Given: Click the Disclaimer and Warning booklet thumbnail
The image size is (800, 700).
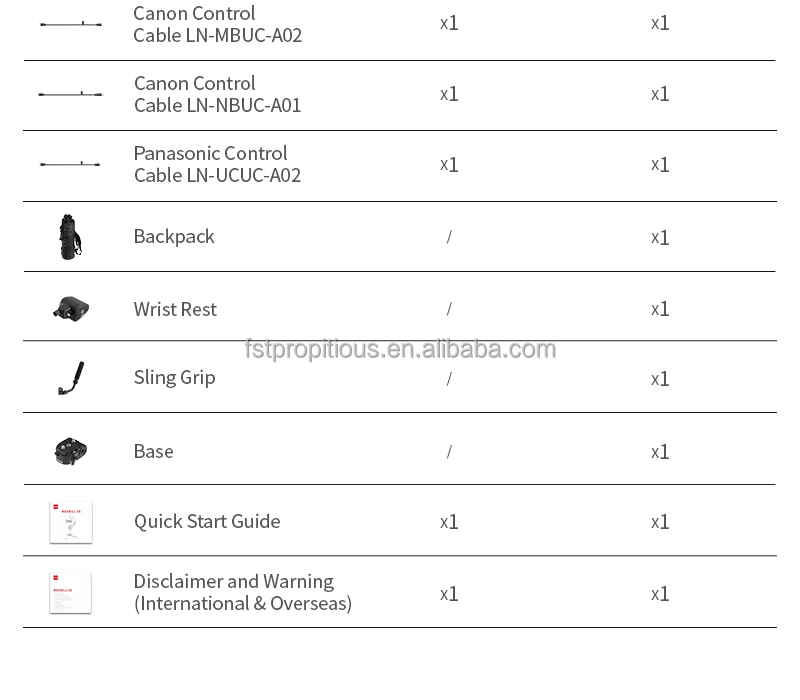Looking at the screenshot, I should (71, 593).
